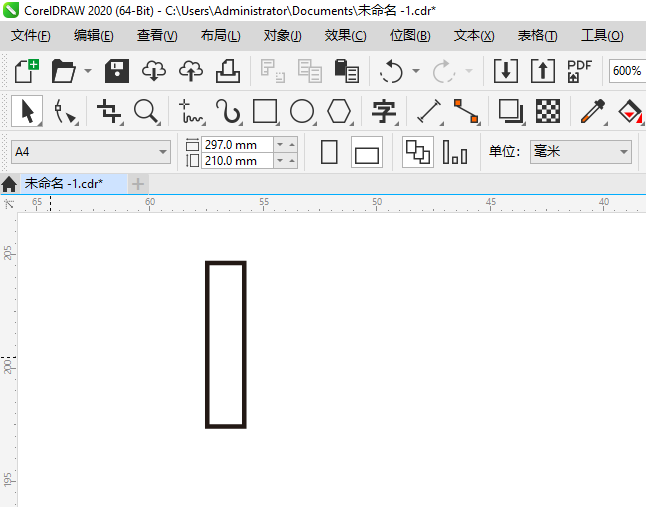Open the 效果(C) menu
The image size is (646, 507).
tap(345, 36)
